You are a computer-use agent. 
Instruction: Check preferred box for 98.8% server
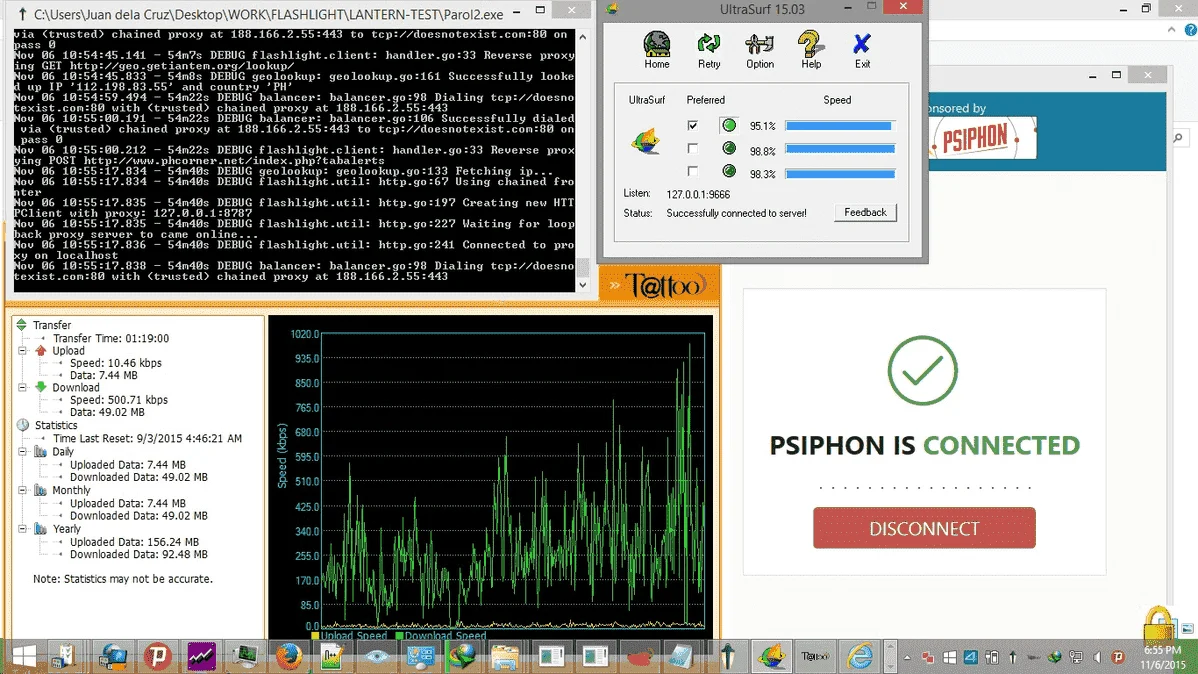point(692,148)
